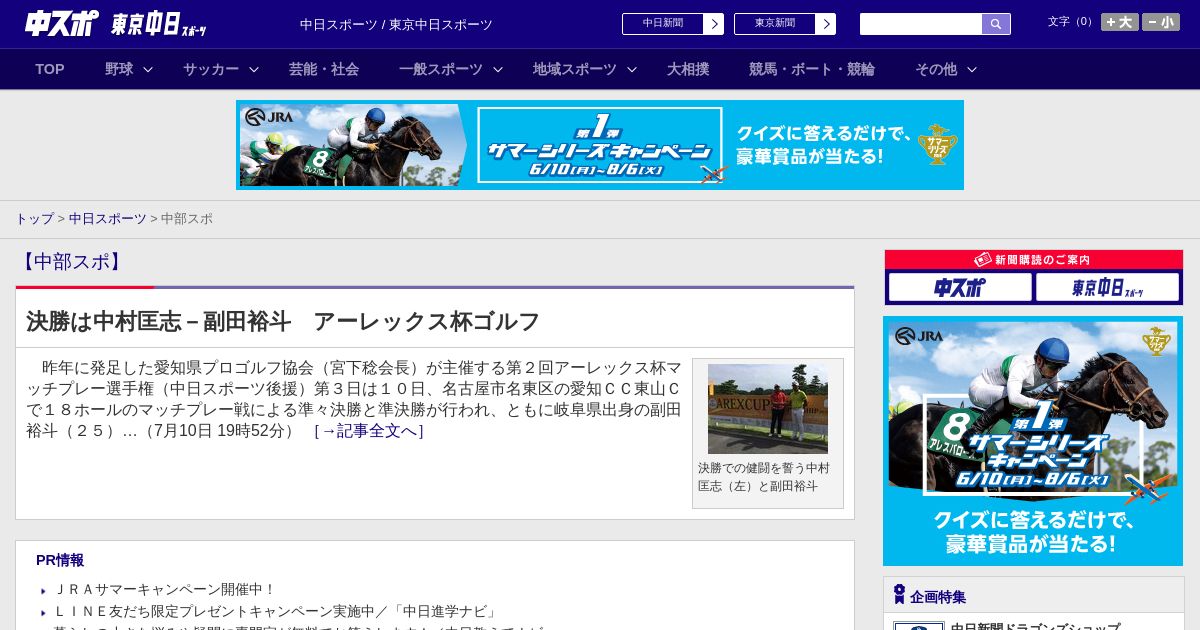Click the newspaper icon beside 新聞購読のご案内
Image resolution: width=1200 pixels, height=630 pixels.
click(982, 259)
